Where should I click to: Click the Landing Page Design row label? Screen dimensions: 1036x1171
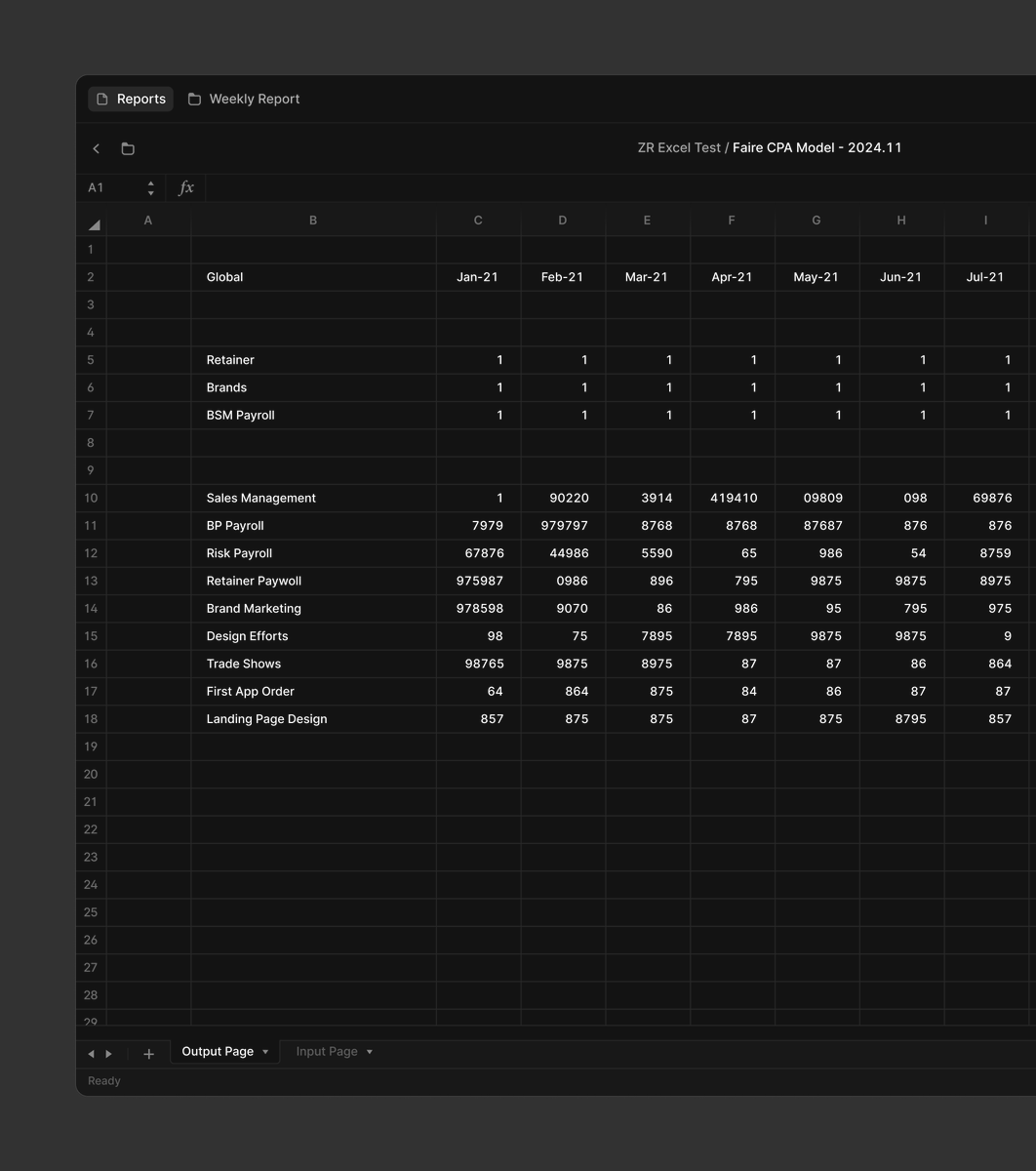pyautogui.click(x=266, y=719)
